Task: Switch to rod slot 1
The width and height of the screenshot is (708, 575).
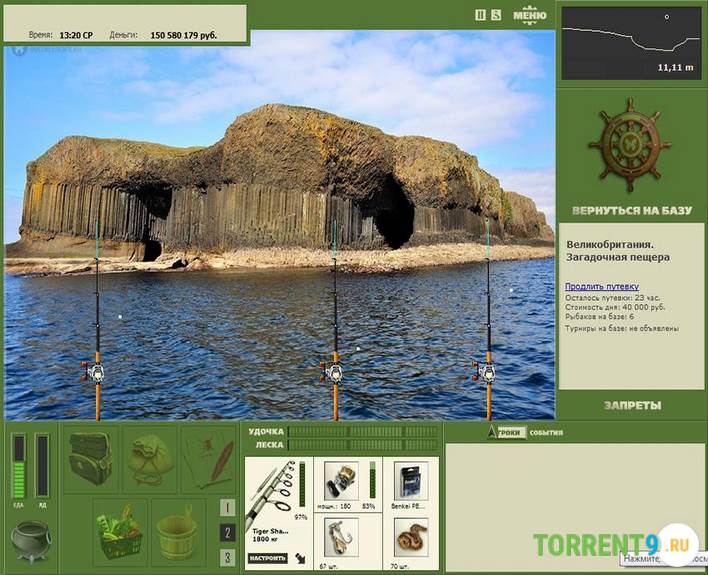Action: point(227,507)
